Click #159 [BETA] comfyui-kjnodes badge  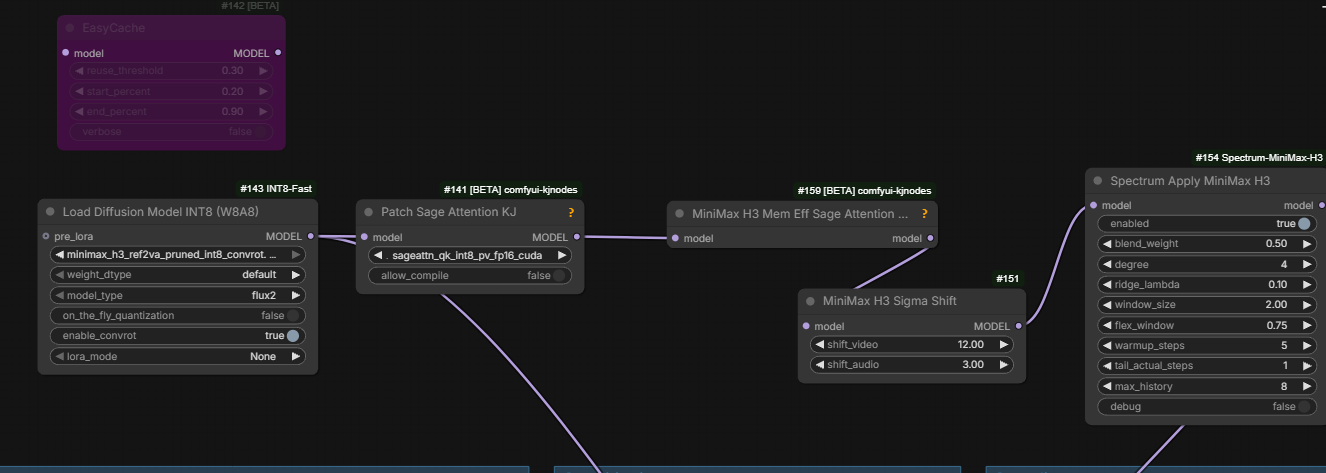tap(865, 190)
